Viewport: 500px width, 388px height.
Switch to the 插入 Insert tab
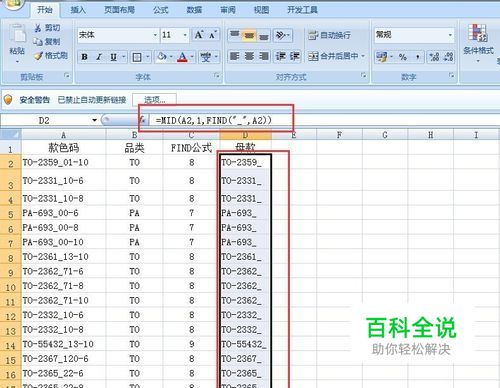[78, 10]
